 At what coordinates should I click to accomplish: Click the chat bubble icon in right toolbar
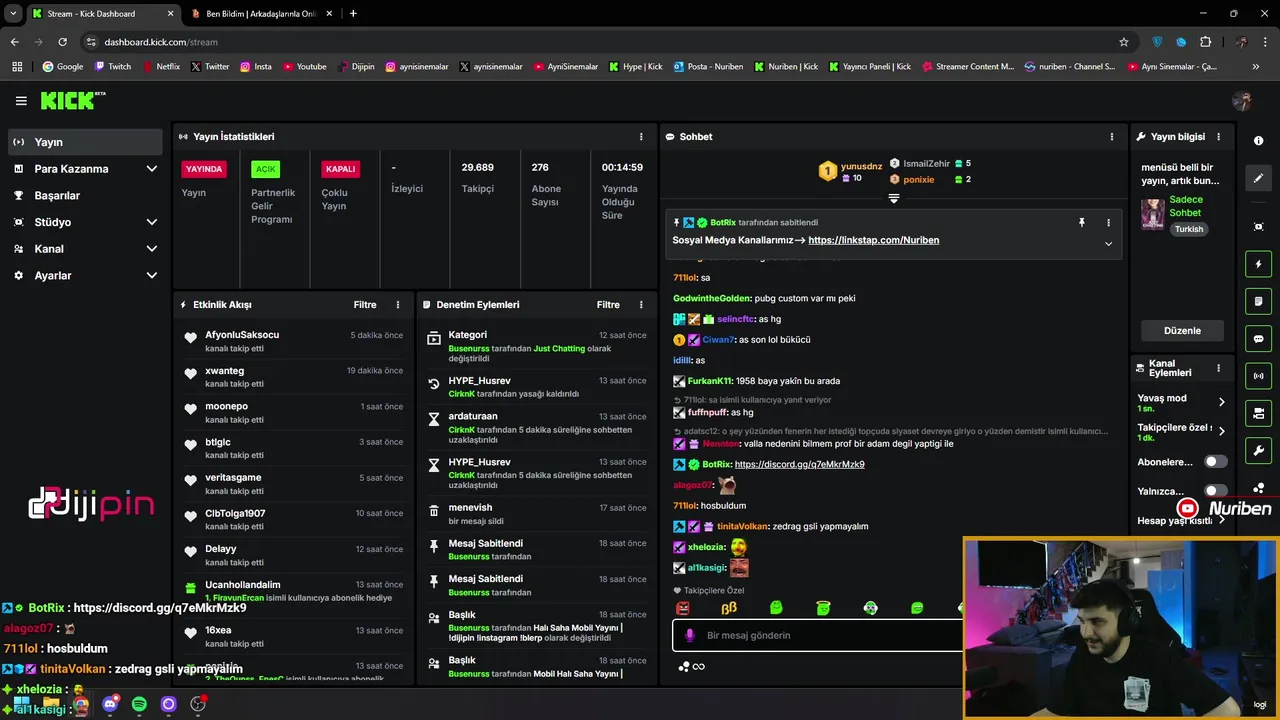(1258, 338)
